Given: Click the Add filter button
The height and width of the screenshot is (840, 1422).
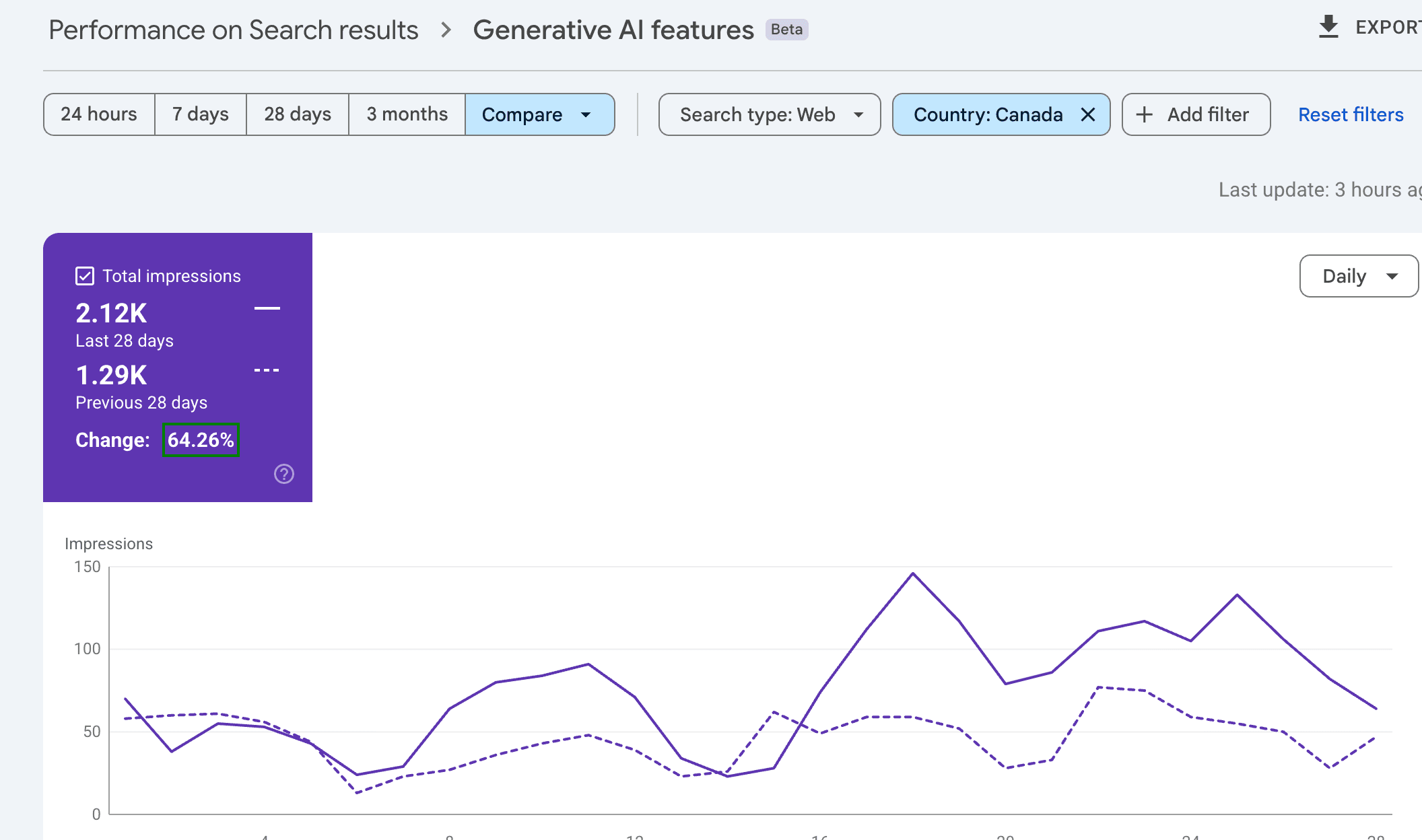Looking at the screenshot, I should click(1196, 114).
